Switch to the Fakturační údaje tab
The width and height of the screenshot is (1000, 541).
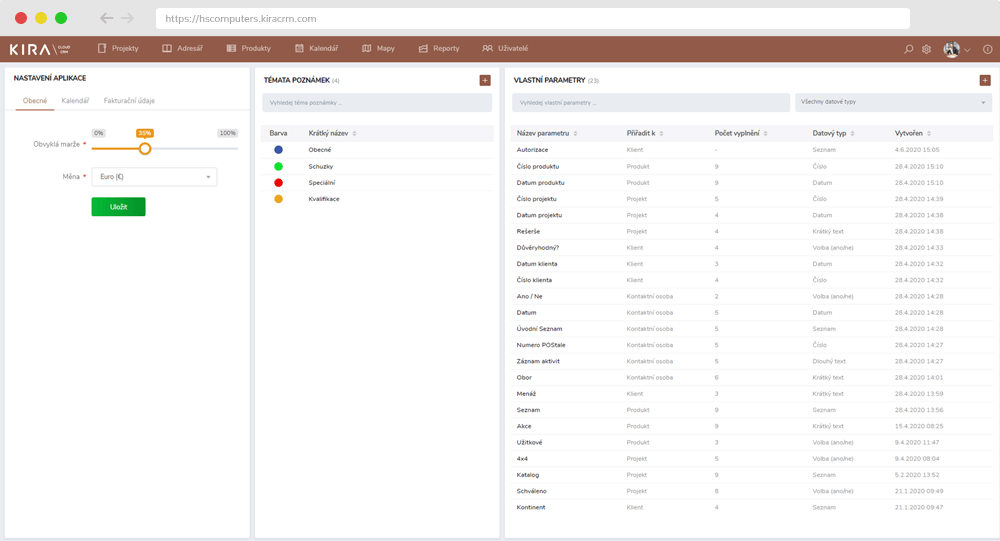[129, 100]
